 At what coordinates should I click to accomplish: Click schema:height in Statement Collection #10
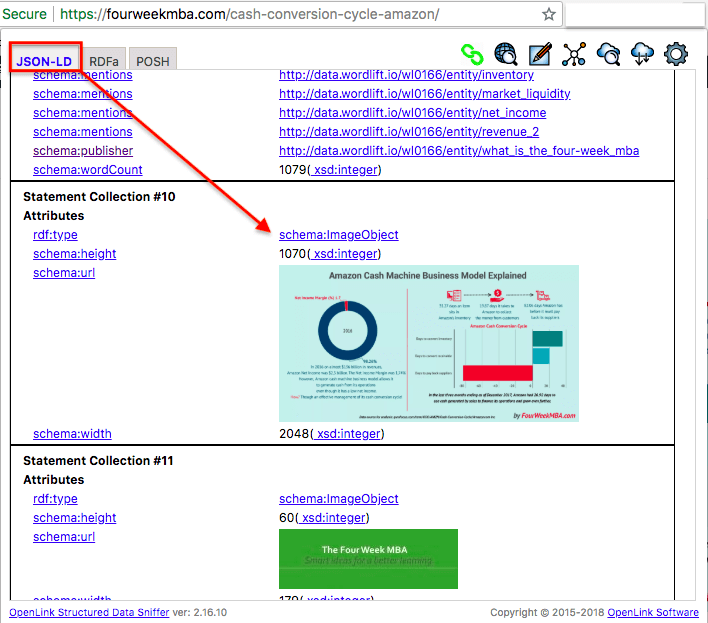75,254
